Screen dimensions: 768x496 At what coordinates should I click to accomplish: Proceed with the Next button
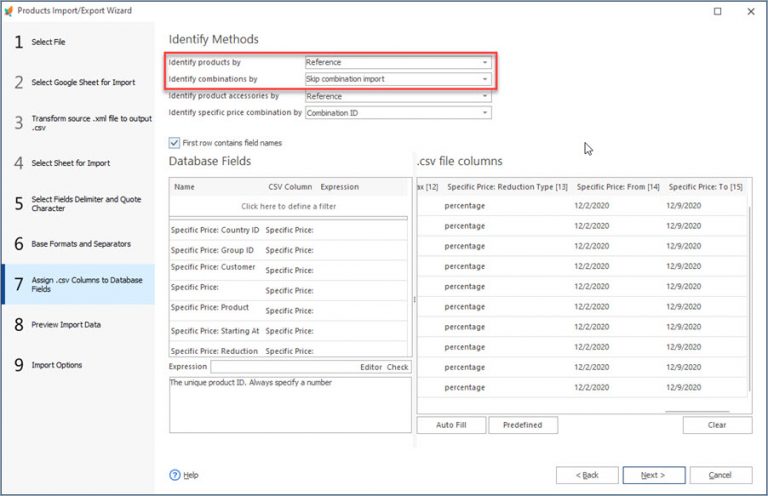tap(651, 474)
